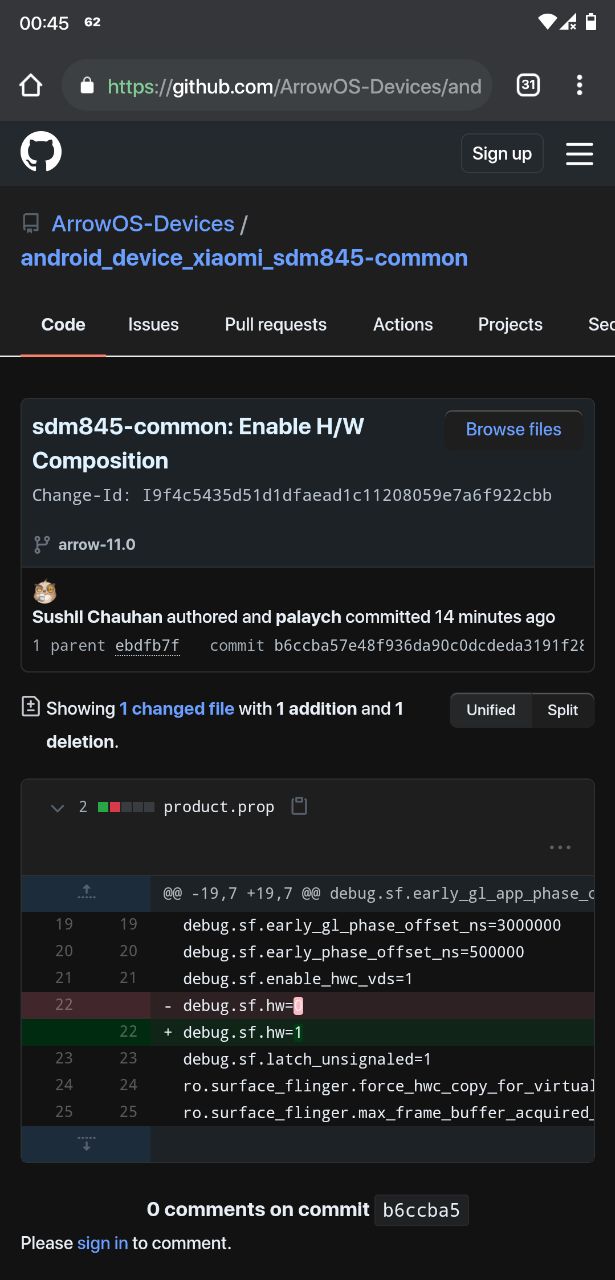This screenshot has height=1280, width=615.
Task: Open the Pull requests tab
Action: pos(276,324)
